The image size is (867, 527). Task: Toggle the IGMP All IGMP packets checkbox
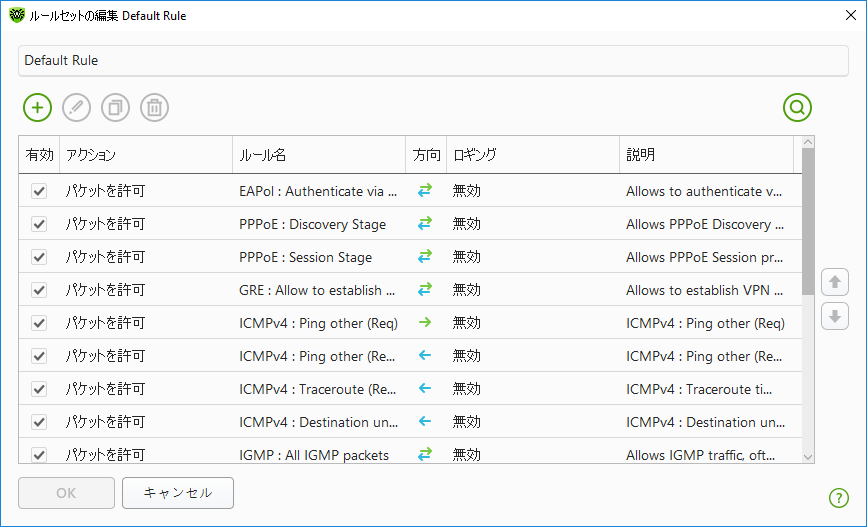click(x=39, y=455)
